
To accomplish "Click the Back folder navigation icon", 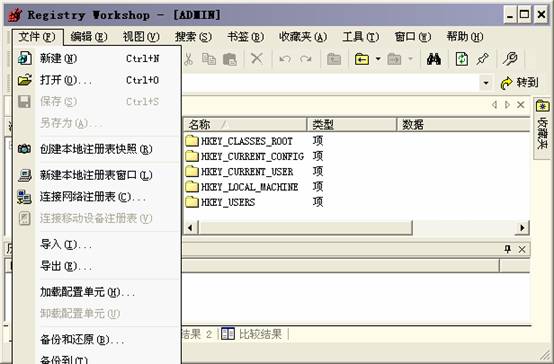I will pyautogui.click(x=362, y=59).
